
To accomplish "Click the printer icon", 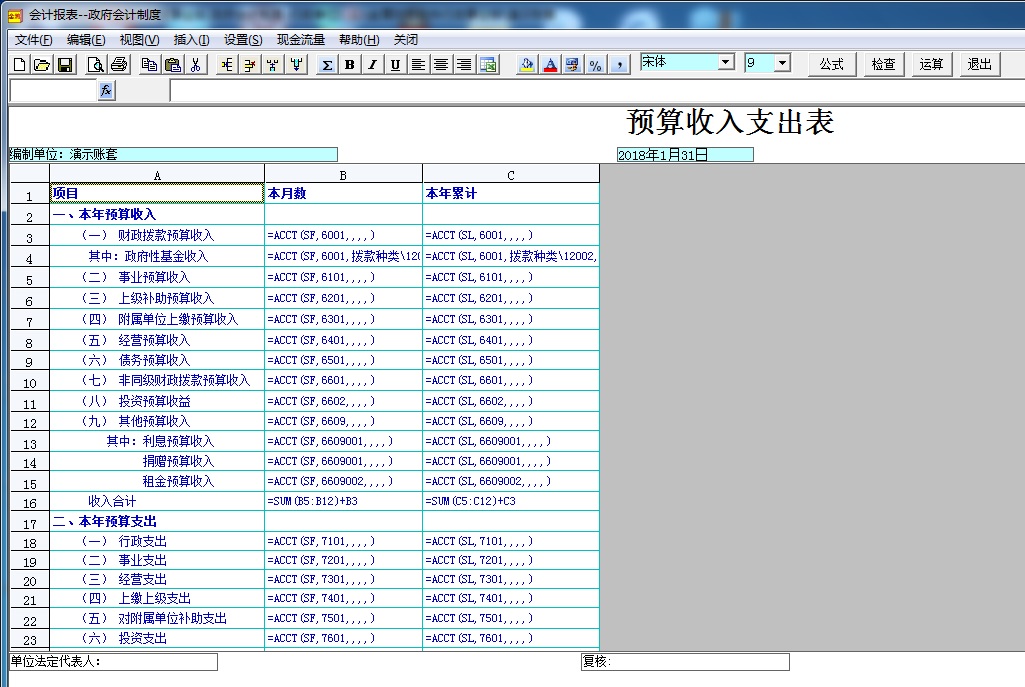I will pos(119,65).
